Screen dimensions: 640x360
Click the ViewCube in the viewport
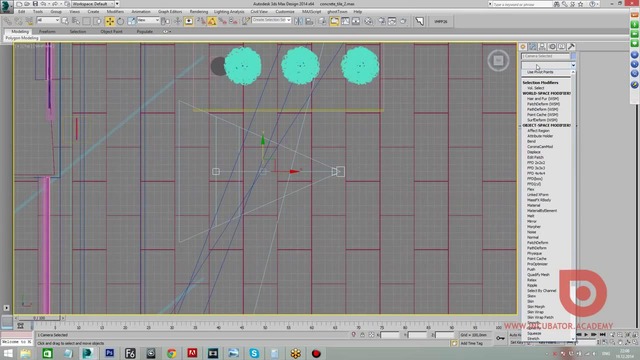tap(498, 61)
